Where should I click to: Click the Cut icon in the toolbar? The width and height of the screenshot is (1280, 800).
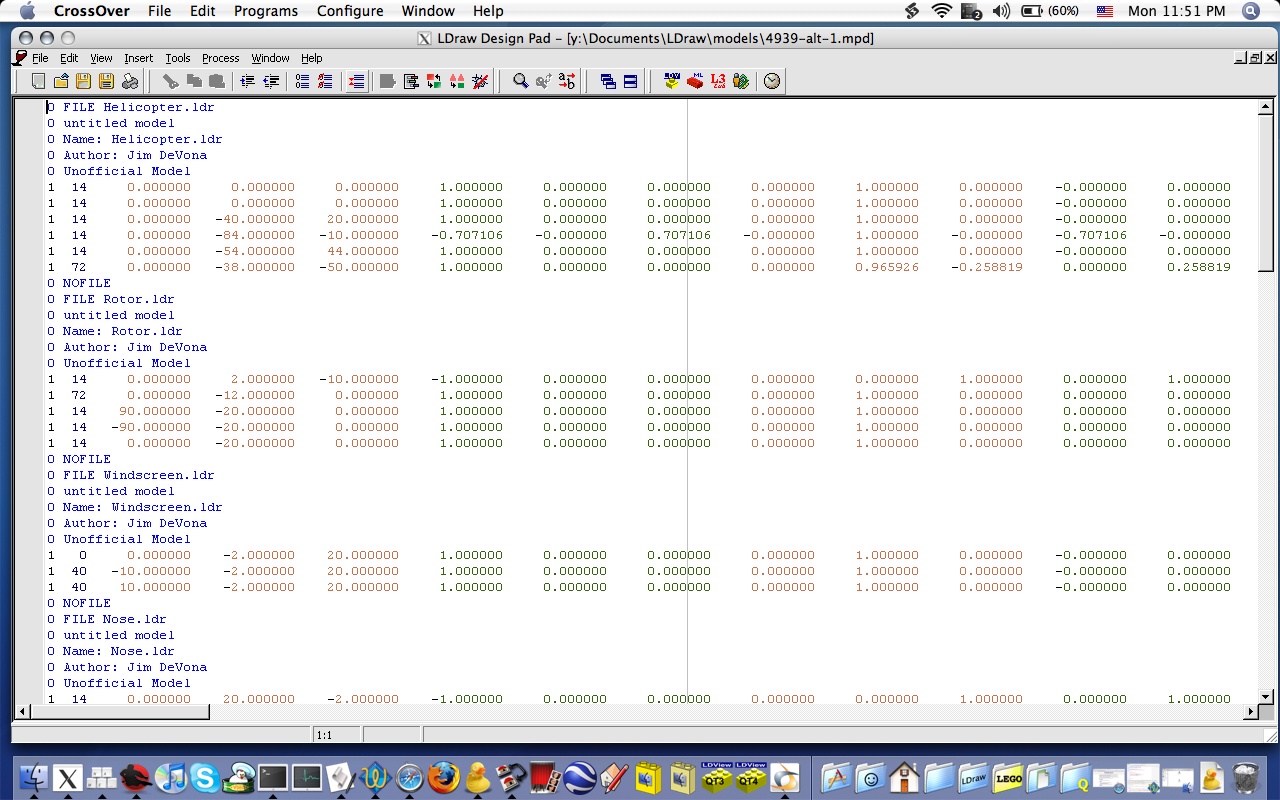coord(171,81)
